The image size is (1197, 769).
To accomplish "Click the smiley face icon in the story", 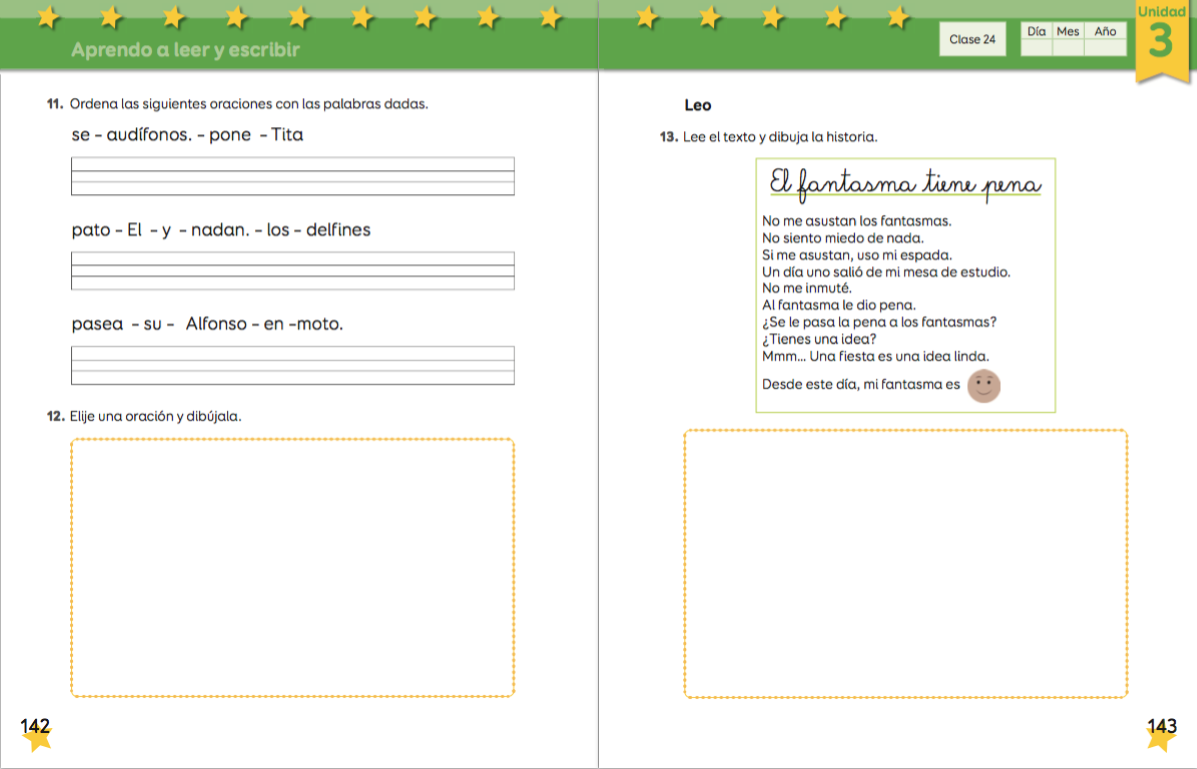I will (x=984, y=386).
